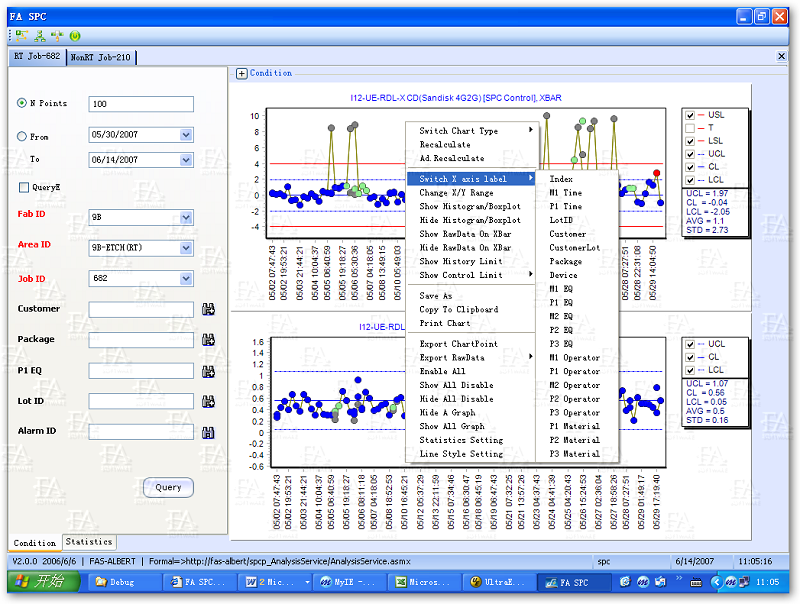Screen dimensions: 800x604
Task: Select the N Points radio button
Action: [22, 103]
